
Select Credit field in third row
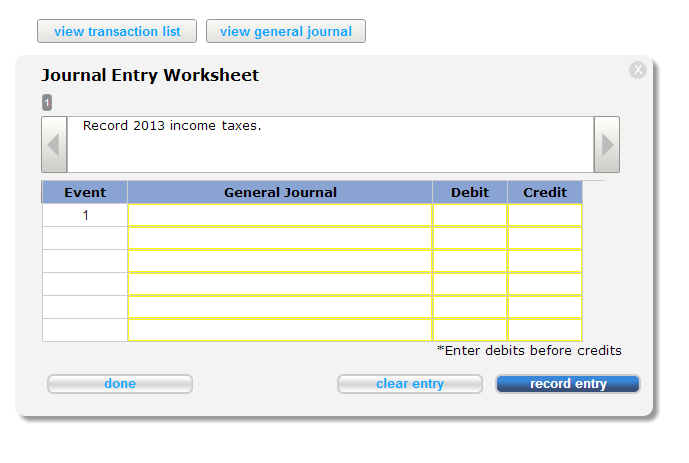[545, 261]
